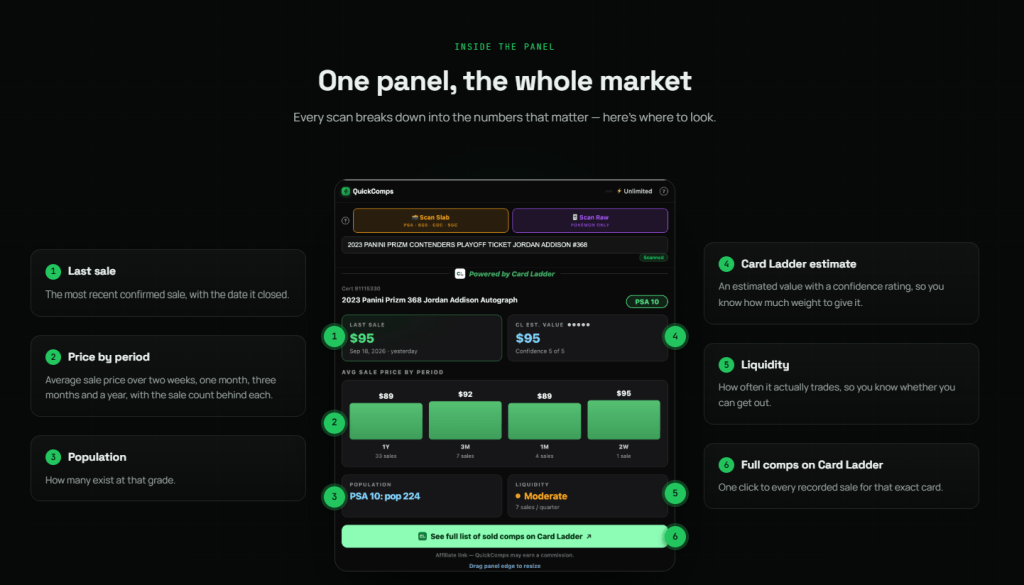Click the Price by period info card
This screenshot has height=585, width=1024.
point(168,376)
